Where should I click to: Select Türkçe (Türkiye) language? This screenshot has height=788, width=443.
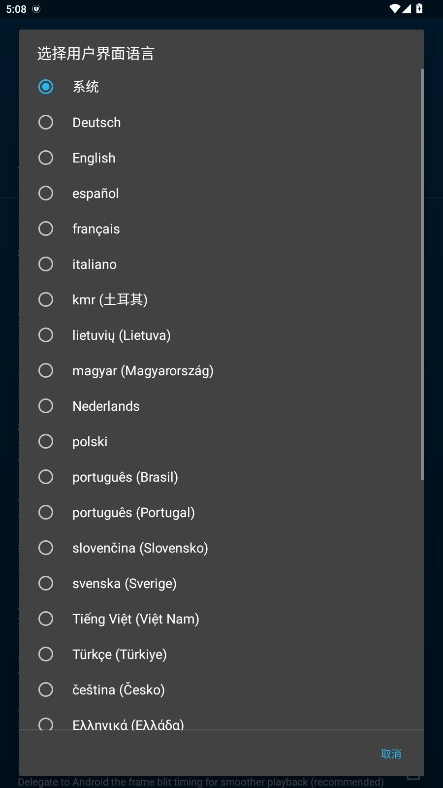(x=221, y=654)
